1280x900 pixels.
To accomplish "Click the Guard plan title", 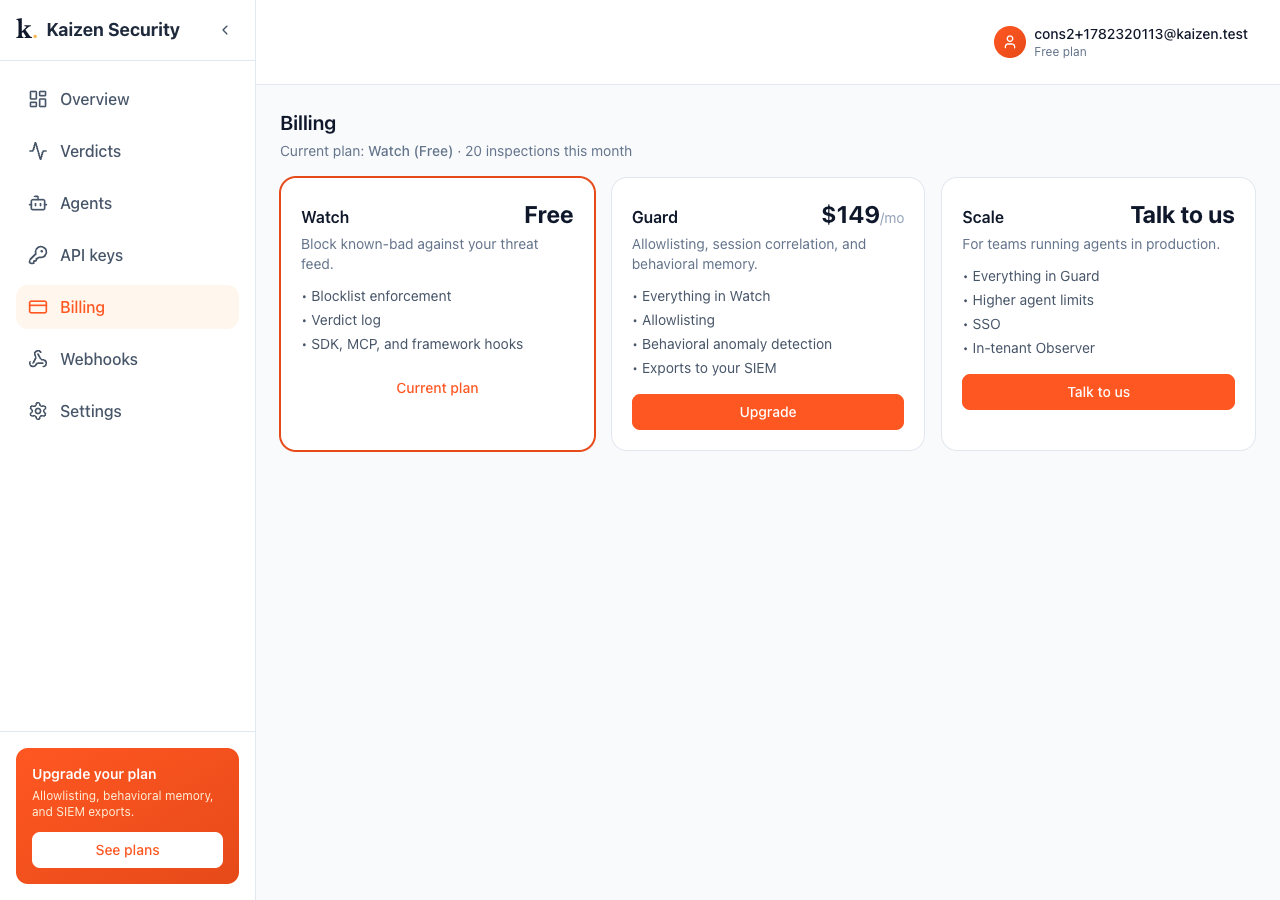I will 655,217.
